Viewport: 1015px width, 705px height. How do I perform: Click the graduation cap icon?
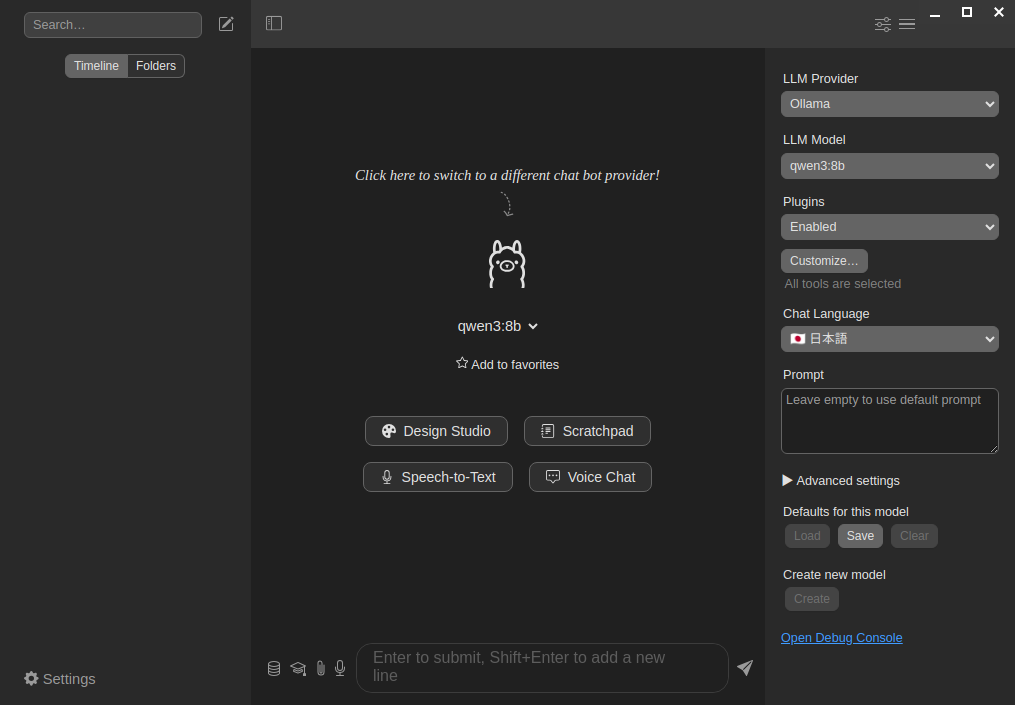click(298, 668)
